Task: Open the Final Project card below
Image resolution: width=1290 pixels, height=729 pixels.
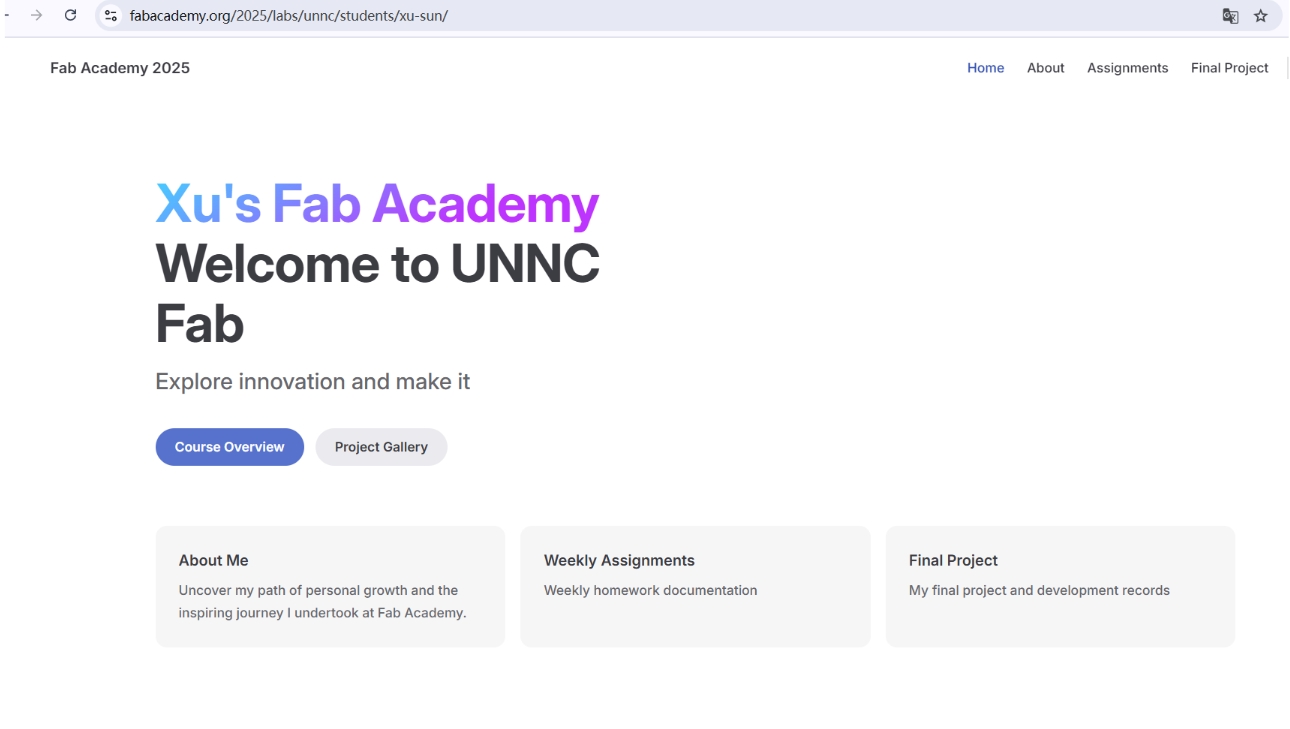Action: [1060, 586]
